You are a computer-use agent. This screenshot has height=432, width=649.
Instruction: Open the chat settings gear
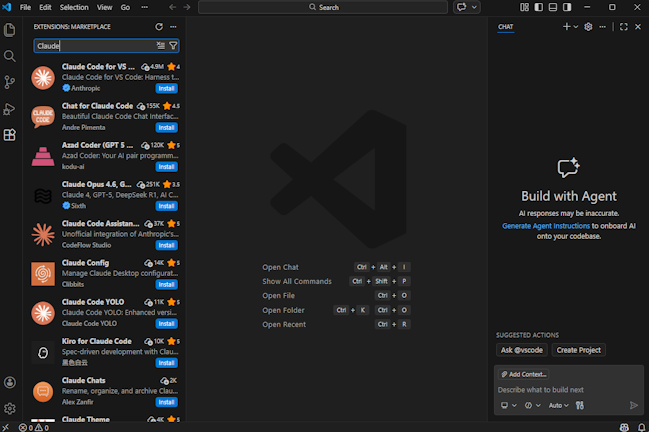[588, 26]
